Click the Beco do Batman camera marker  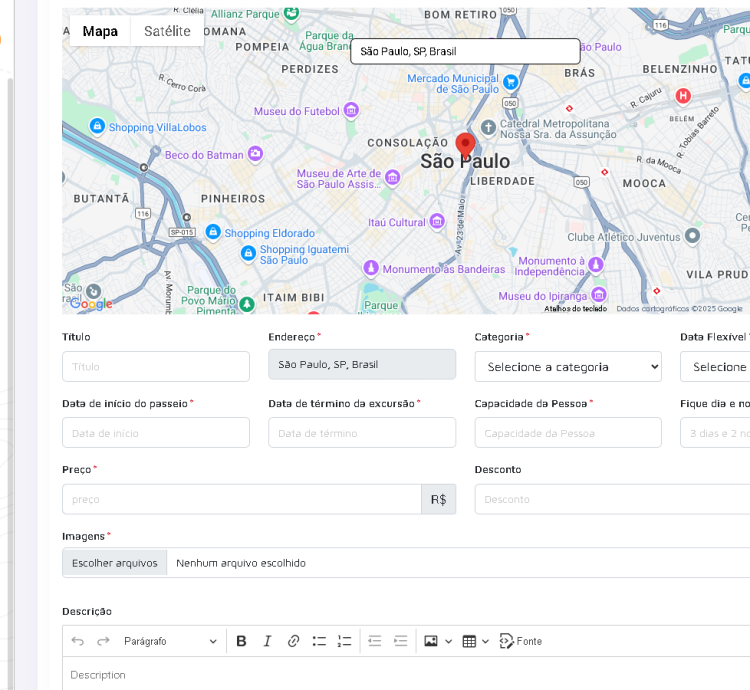[x=255, y=153]
